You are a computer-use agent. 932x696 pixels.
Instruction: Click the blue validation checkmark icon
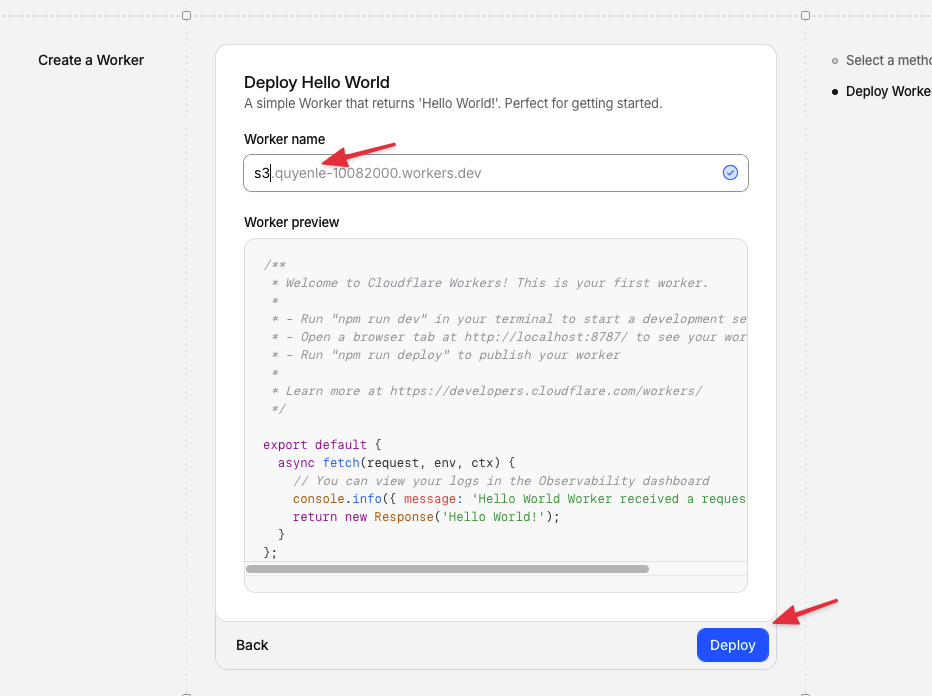click(730, 173)
